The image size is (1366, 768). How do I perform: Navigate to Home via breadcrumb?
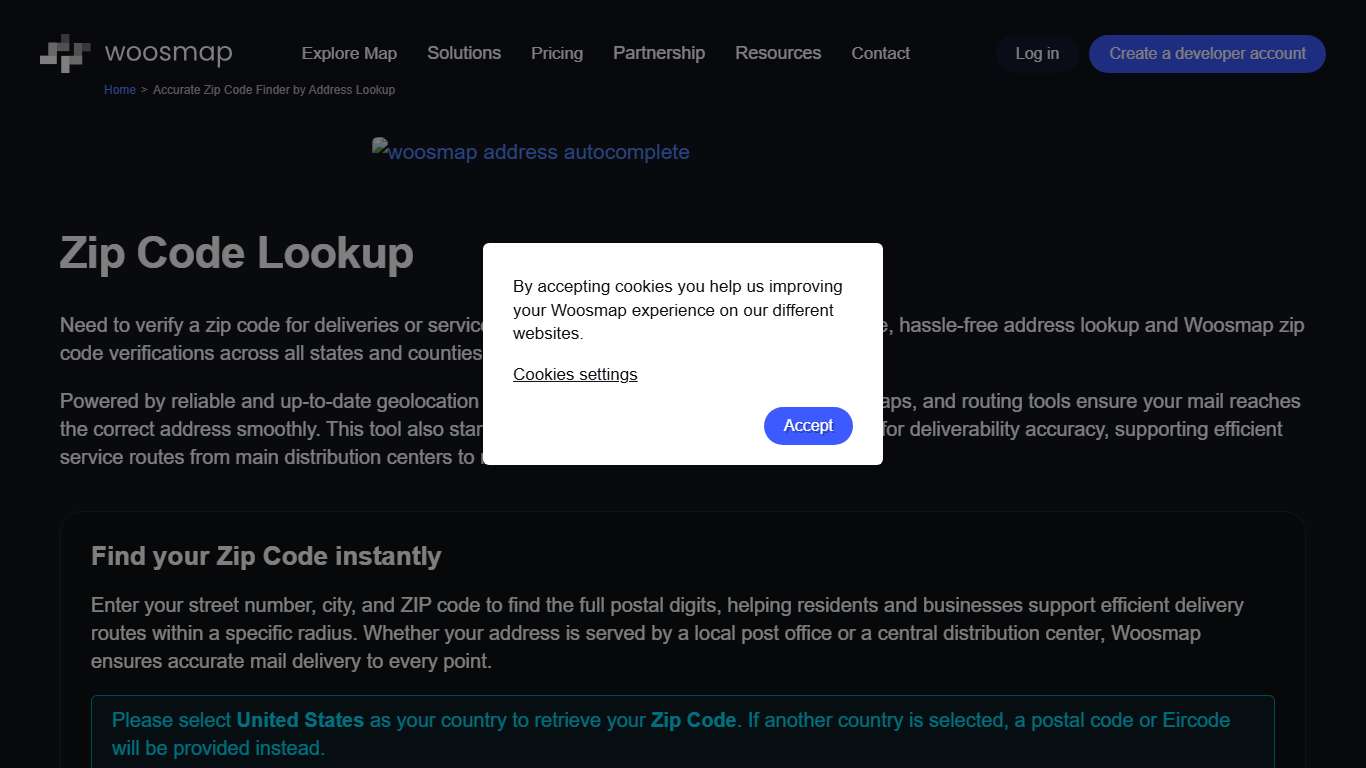pyautogui.click(x=120, y=89)
